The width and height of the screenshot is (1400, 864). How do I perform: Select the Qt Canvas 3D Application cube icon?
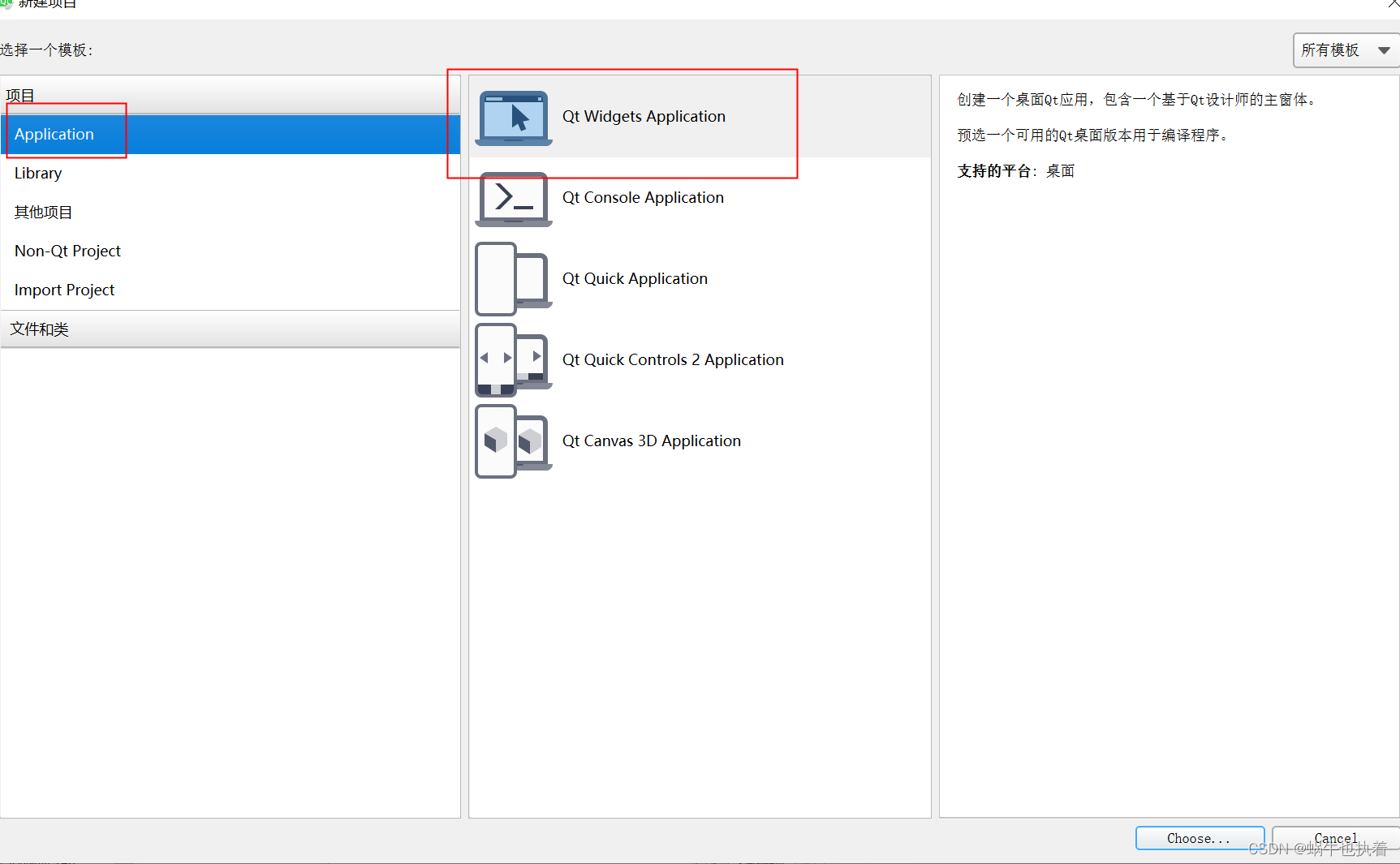[514, 441]
